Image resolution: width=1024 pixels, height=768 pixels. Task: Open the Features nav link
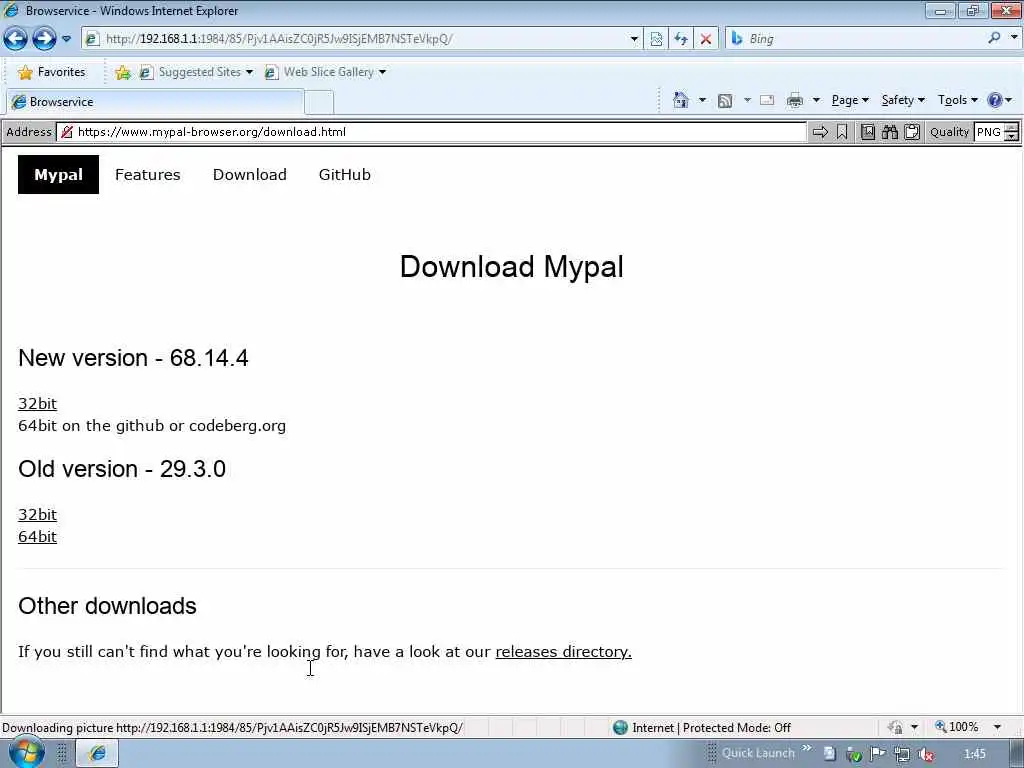point(148,174)
